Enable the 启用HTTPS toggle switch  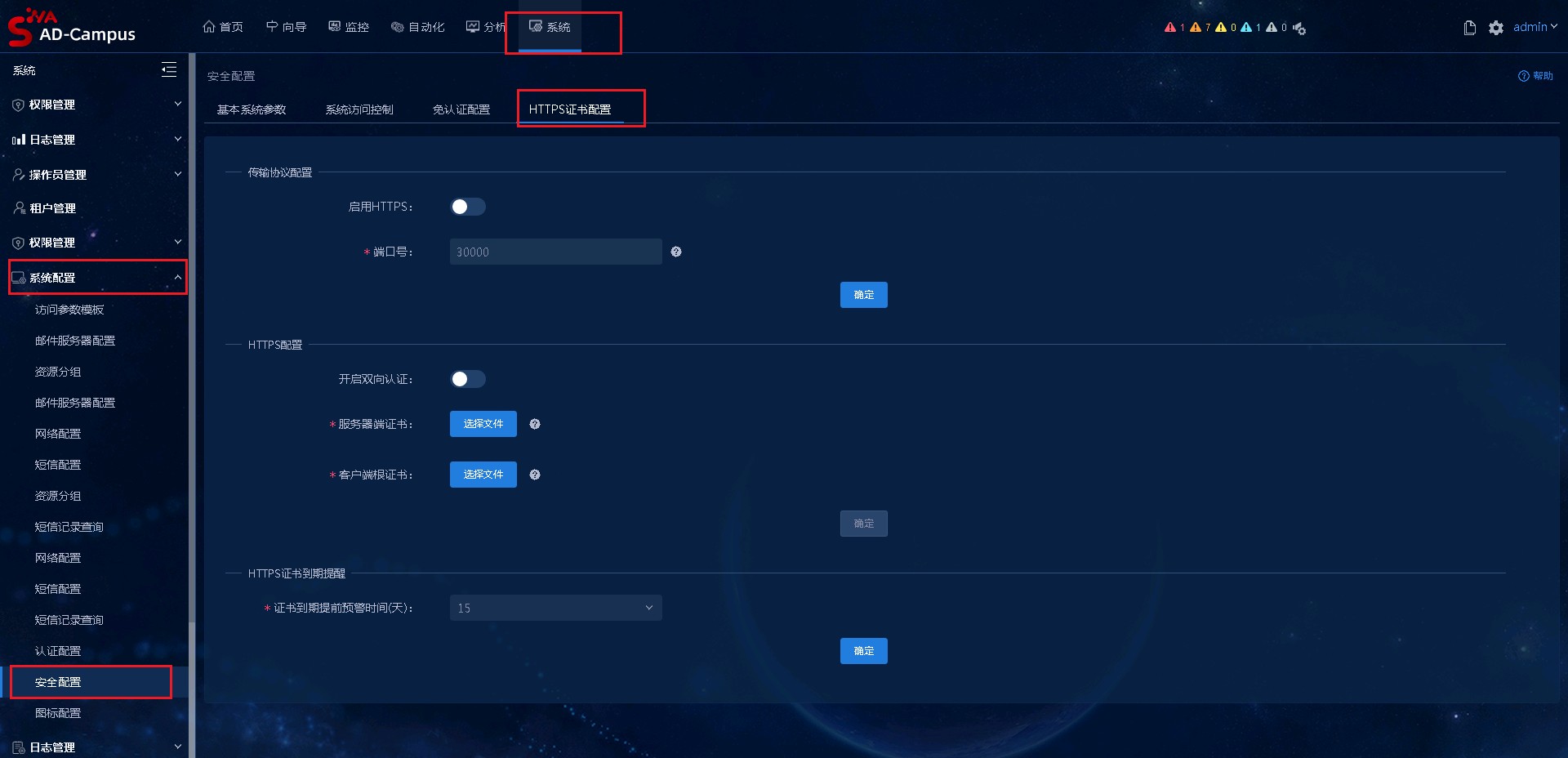click(x=468, y=207)
